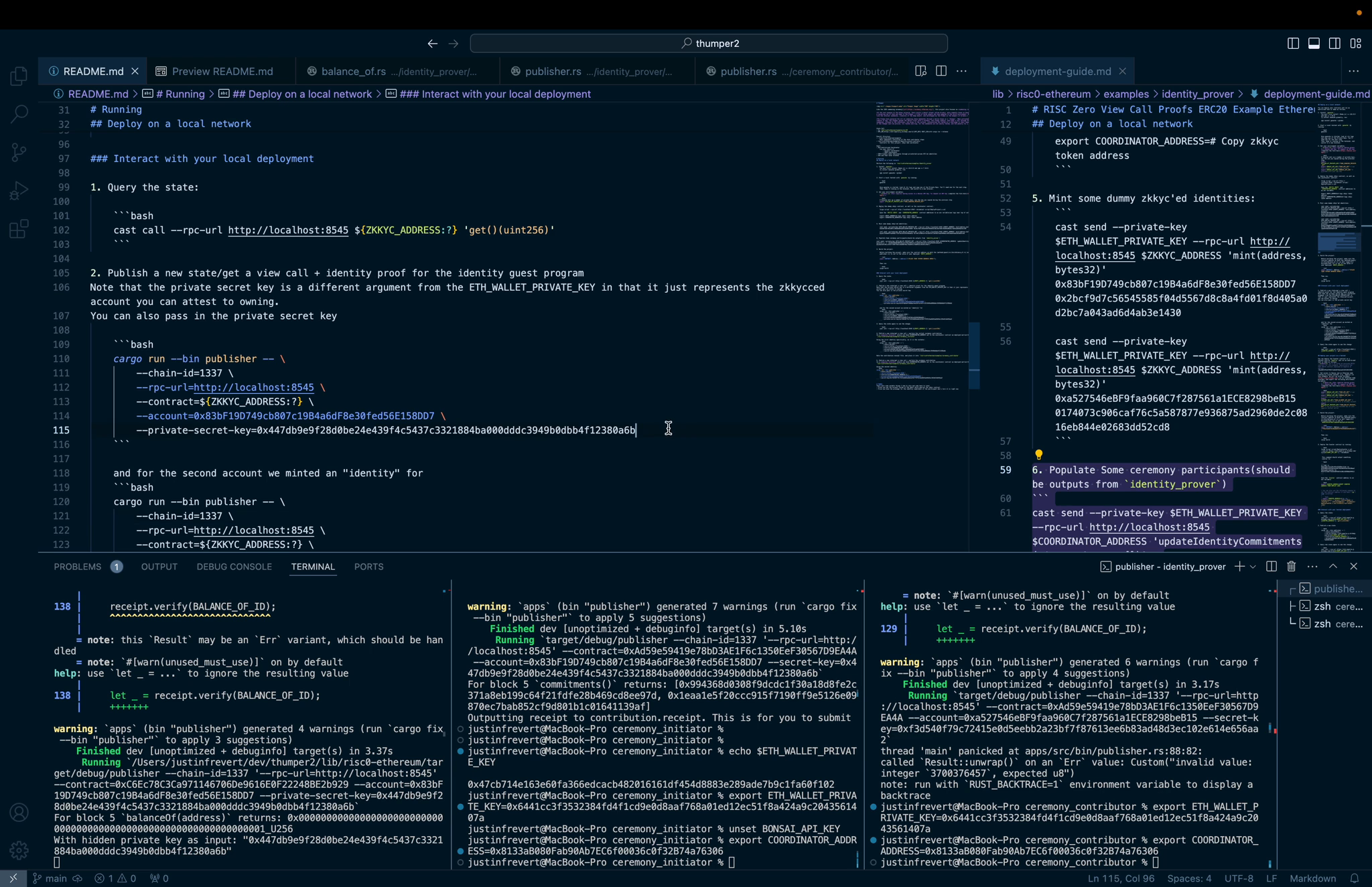Screen dimensions: 1372x887
Task: Go back with the left arrow
Action: 432,44
